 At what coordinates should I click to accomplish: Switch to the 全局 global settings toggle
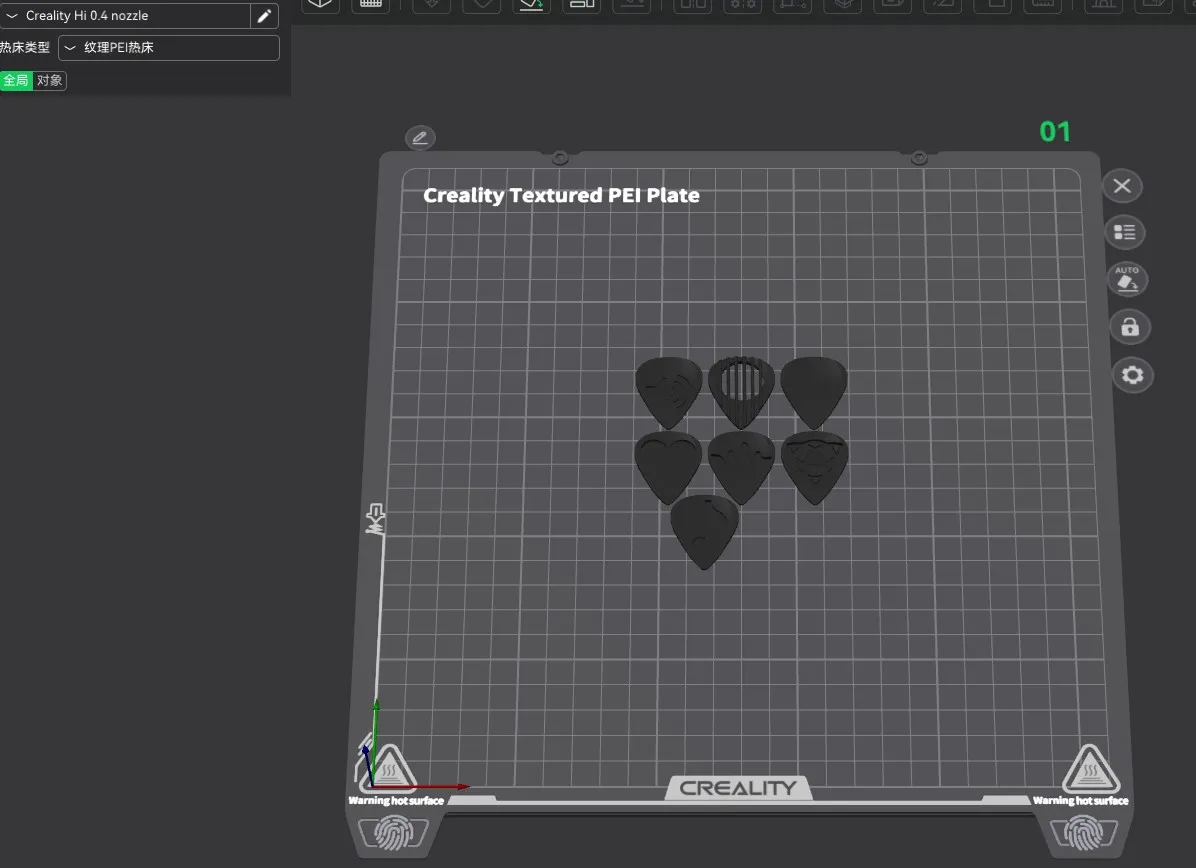[x=16, y=81]
